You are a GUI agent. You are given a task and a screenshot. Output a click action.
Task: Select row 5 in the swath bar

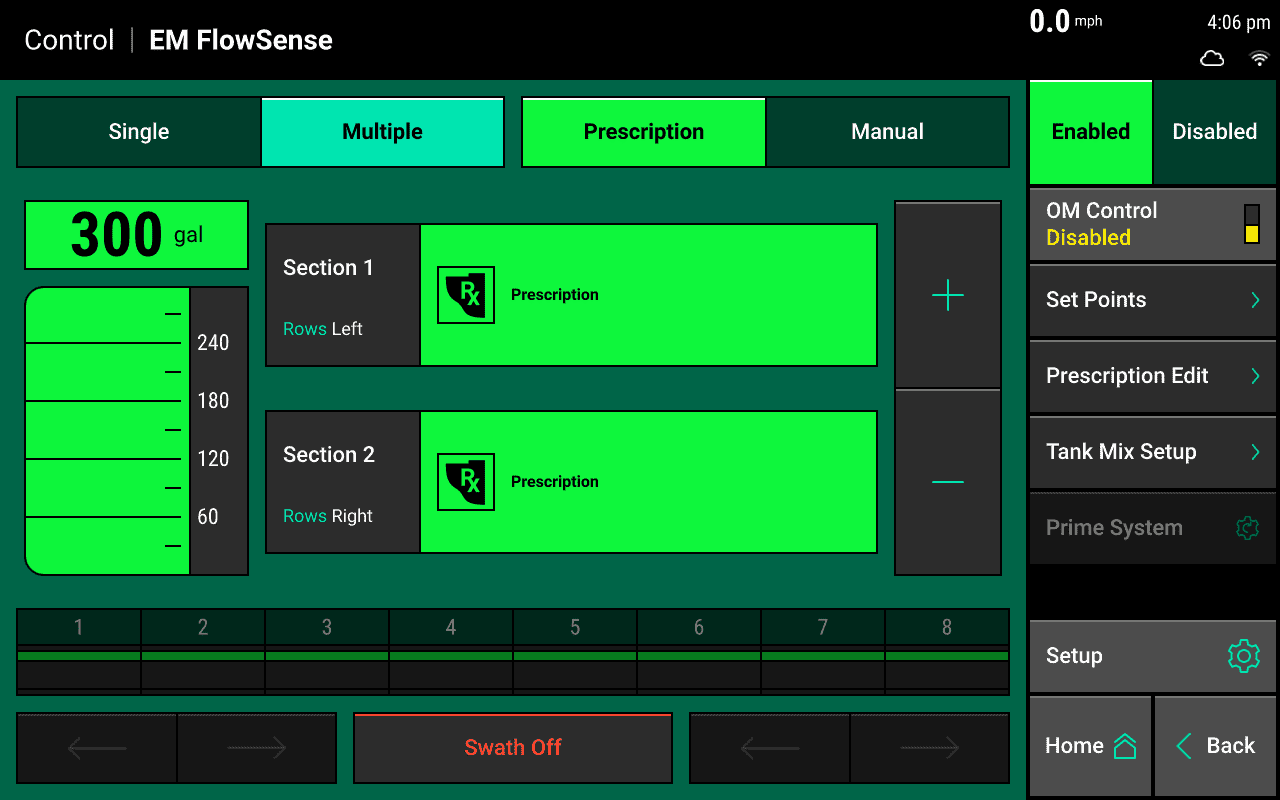[575, 652]
